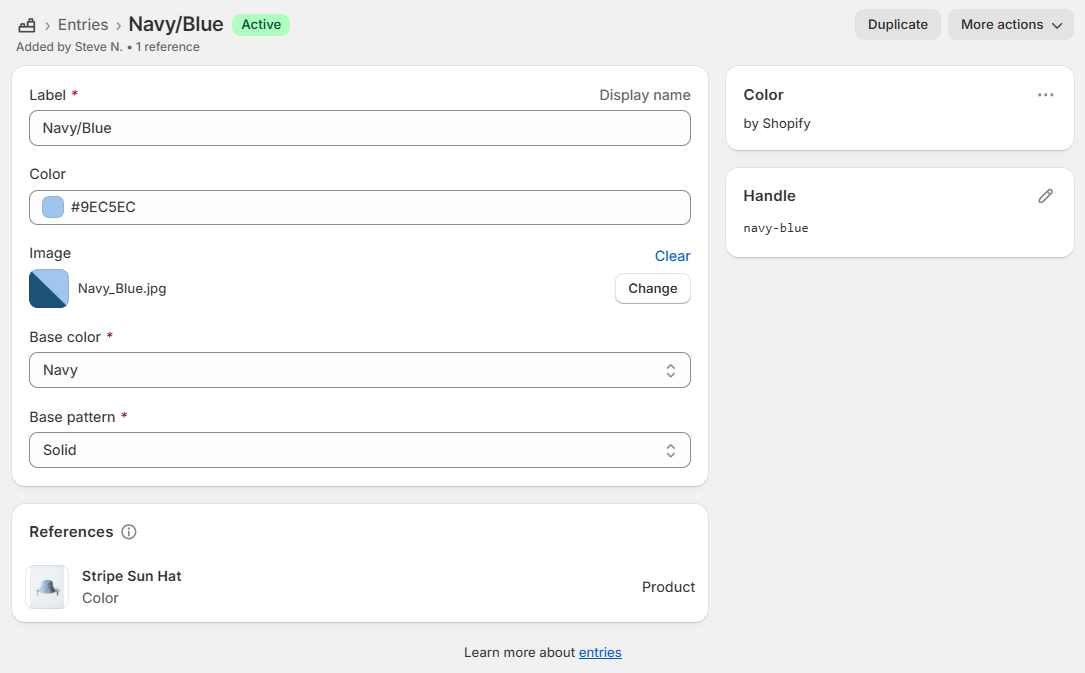Click the Active status badge
Screen dimensions: 1085x673
pos(261,25)
